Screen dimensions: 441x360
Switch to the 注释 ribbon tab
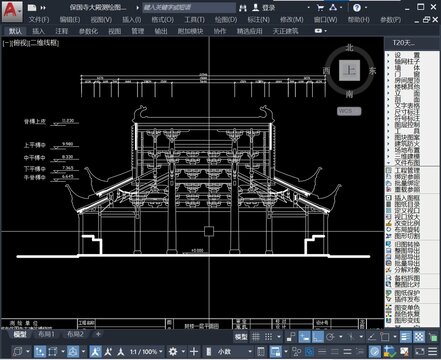click(61, 31)
